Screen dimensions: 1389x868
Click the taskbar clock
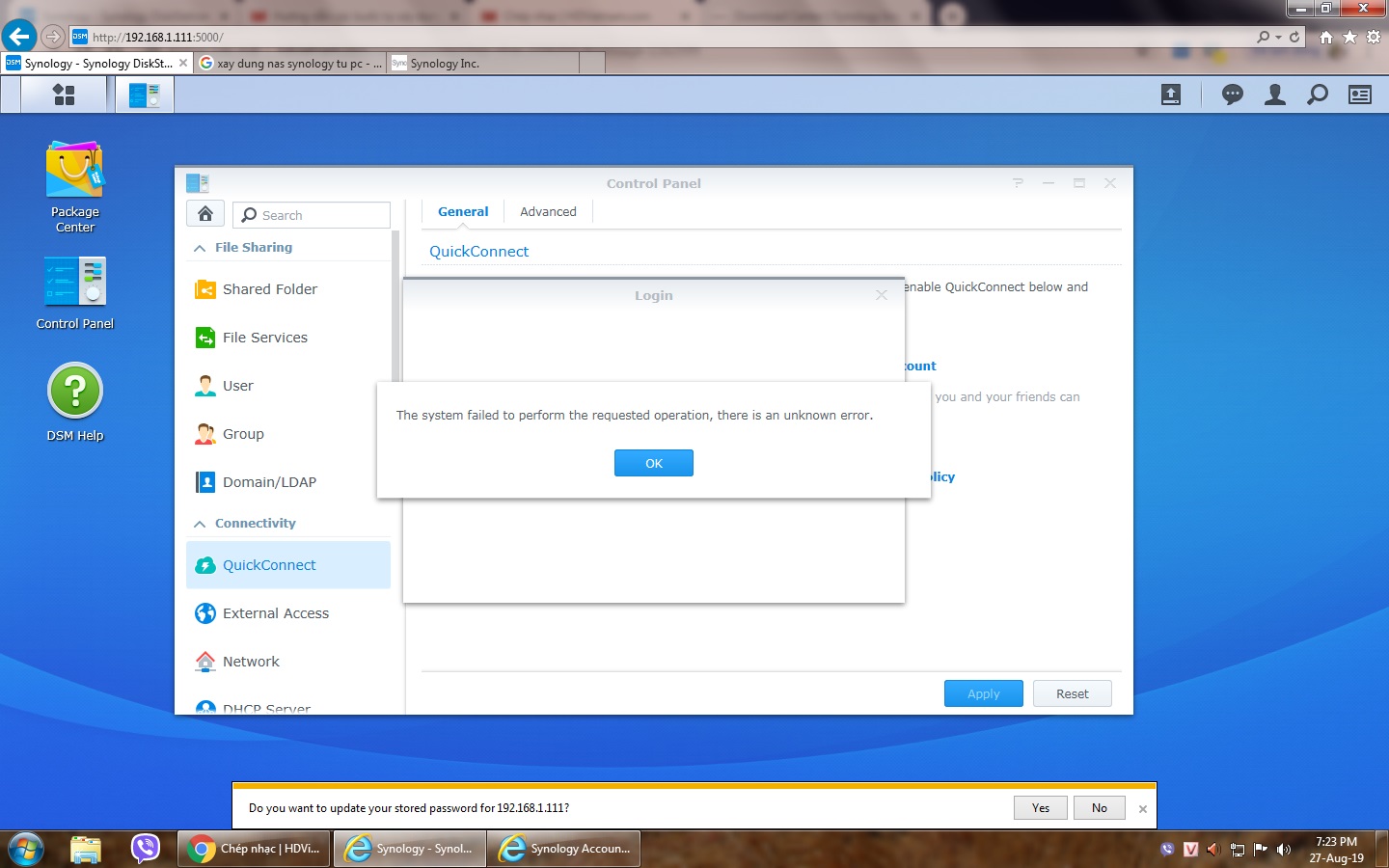(x=1336, y=850)
